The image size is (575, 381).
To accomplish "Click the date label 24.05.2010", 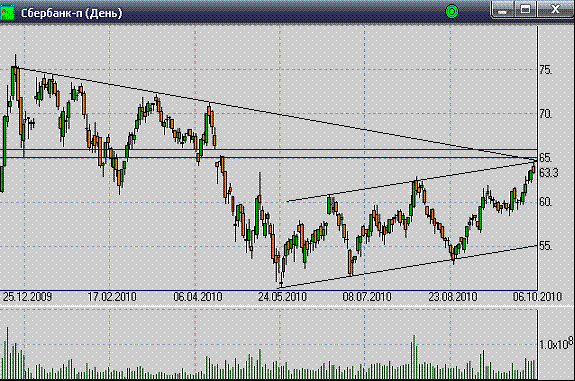I will coord(282,297).
